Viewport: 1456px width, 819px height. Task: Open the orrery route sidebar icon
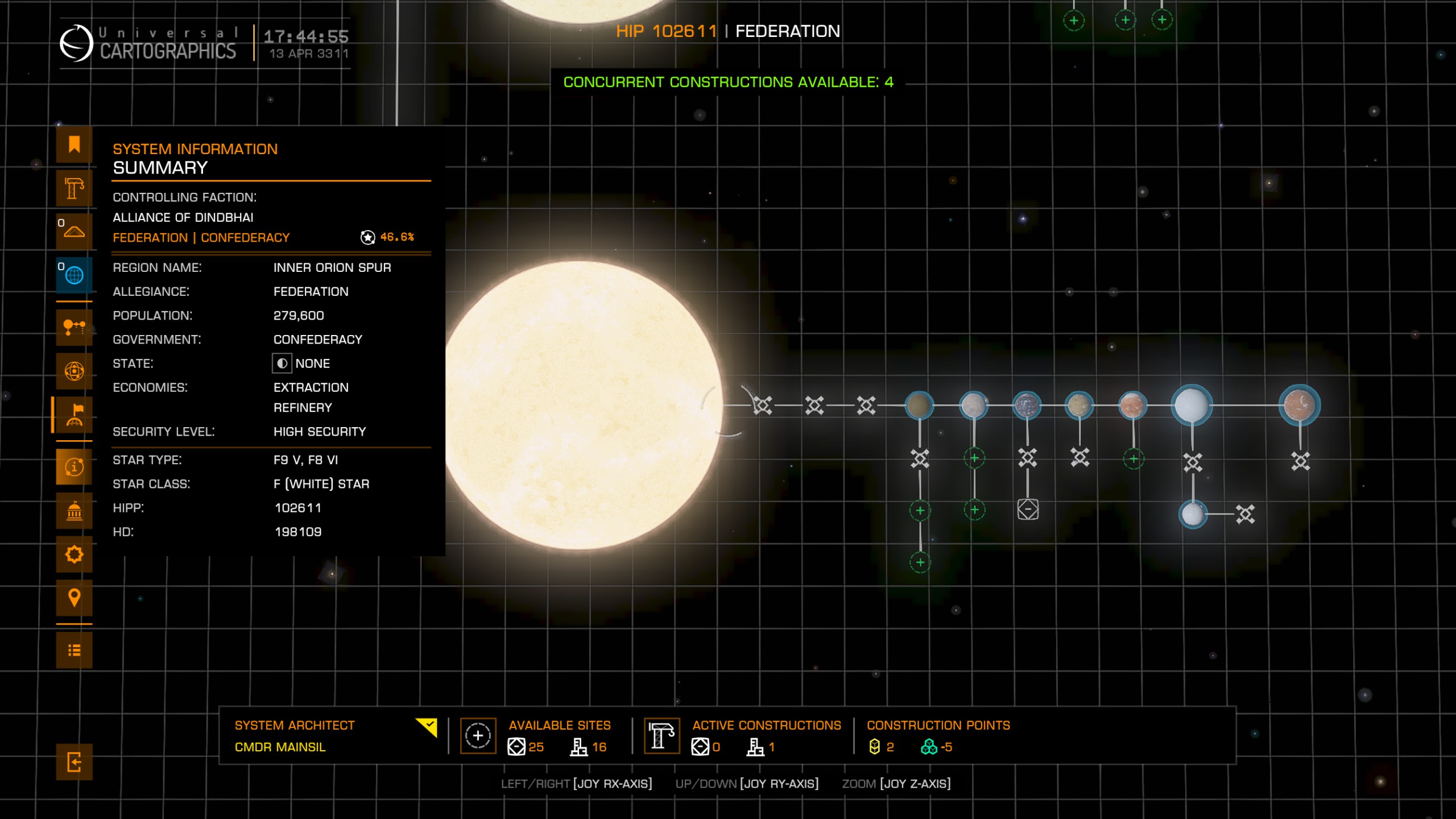pyautogui.click(x=74, y=327)
